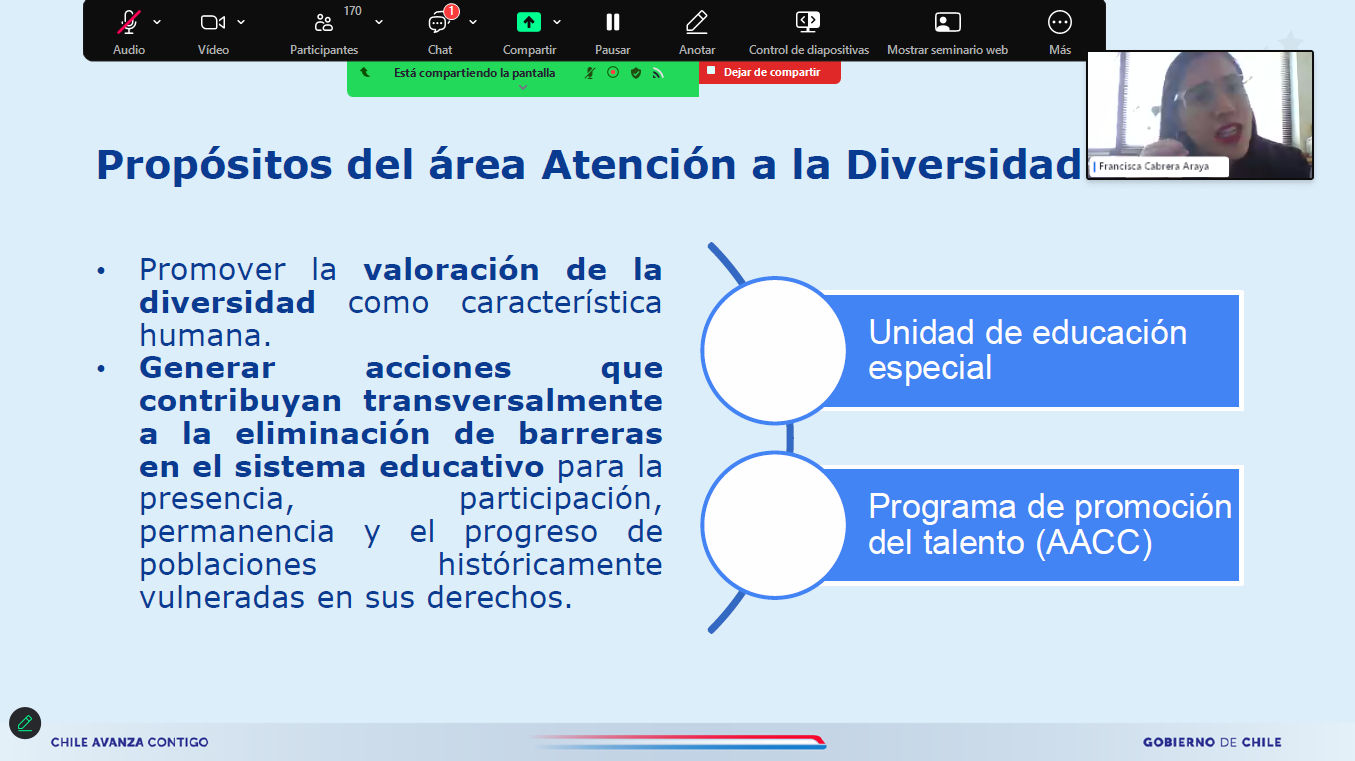This screenshot has width=1355, height=761.
Task: Click the security shield icon
Action: [x=635, y=73]
